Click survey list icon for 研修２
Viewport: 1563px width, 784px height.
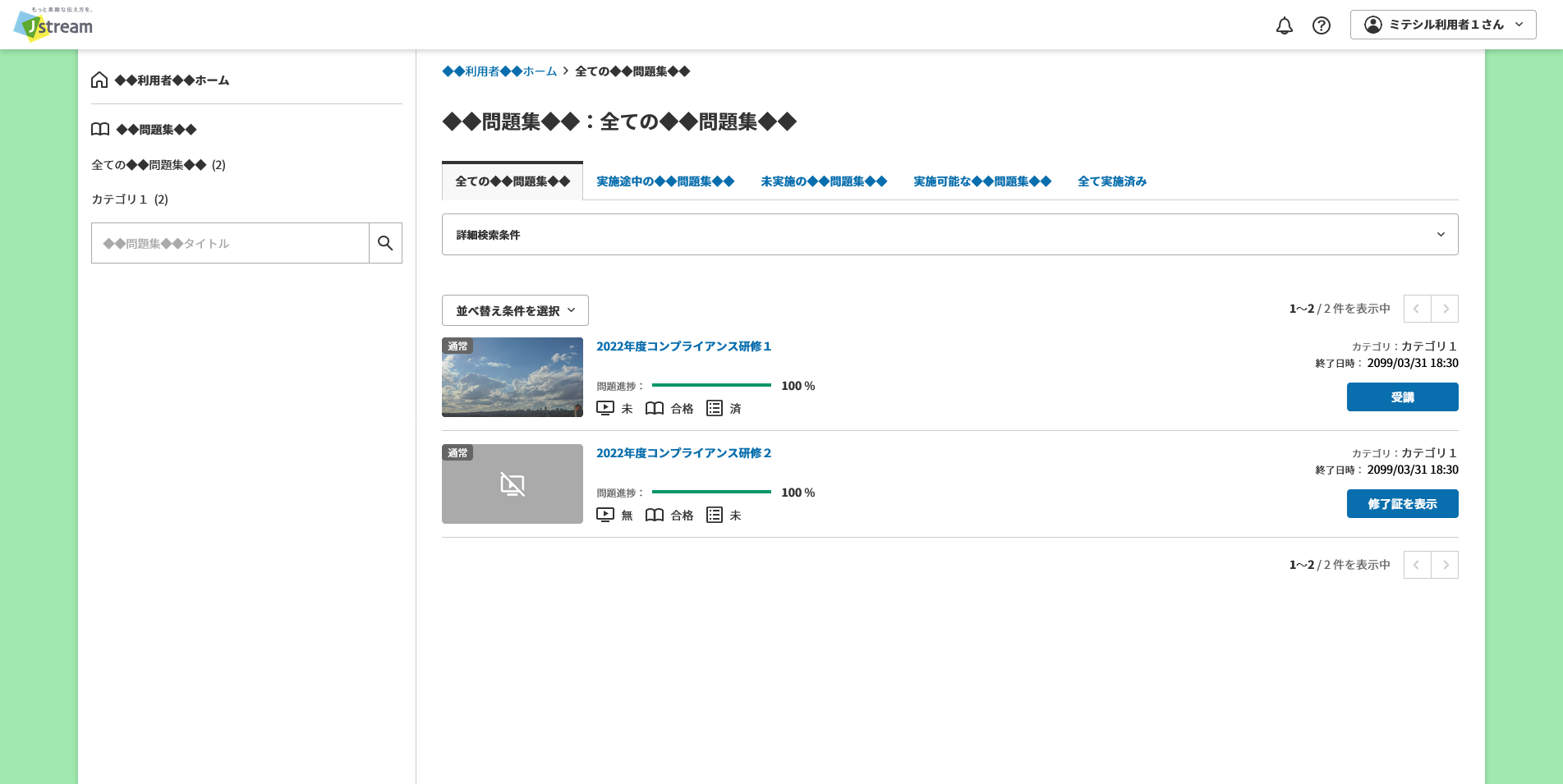pyautogui.click(x=715, y=515)
